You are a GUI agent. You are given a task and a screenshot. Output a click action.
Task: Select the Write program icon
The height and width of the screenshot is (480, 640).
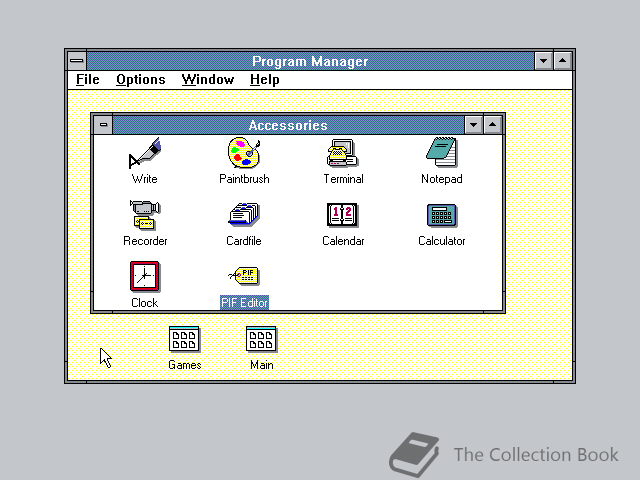[144, 153]
